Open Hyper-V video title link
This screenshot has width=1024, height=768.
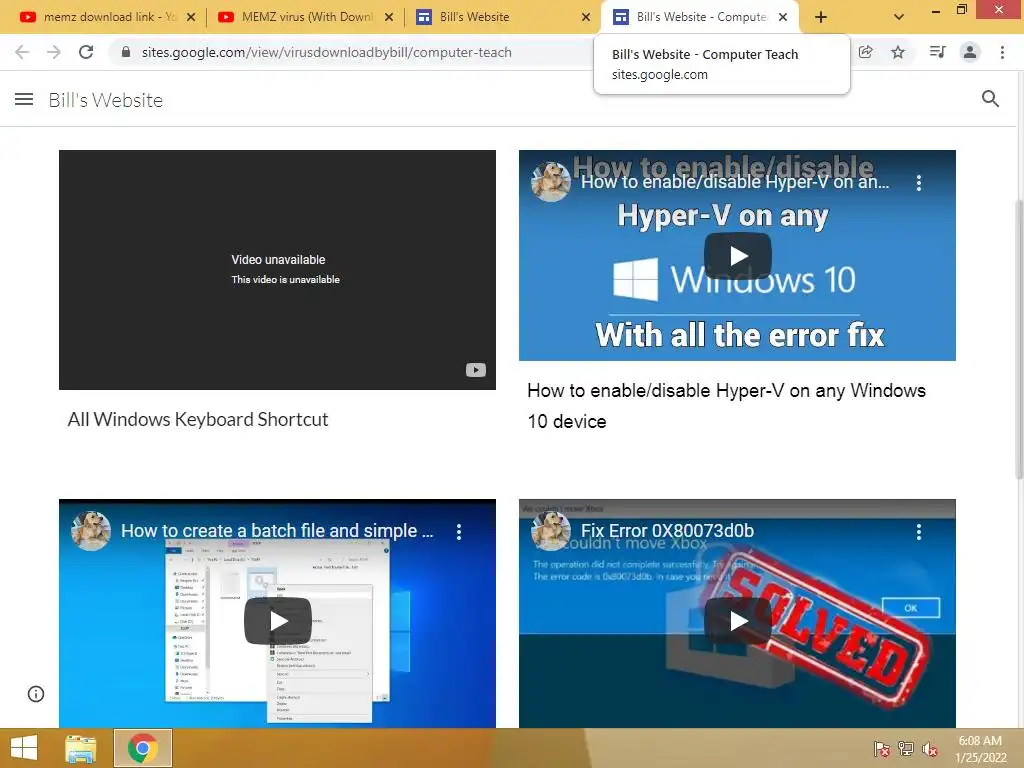[735, 182]
